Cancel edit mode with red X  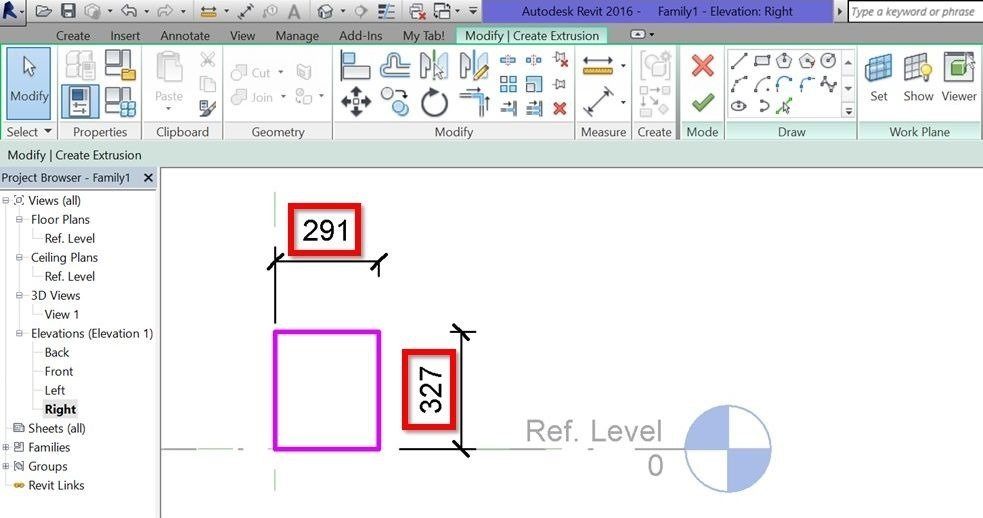[702, 65]
